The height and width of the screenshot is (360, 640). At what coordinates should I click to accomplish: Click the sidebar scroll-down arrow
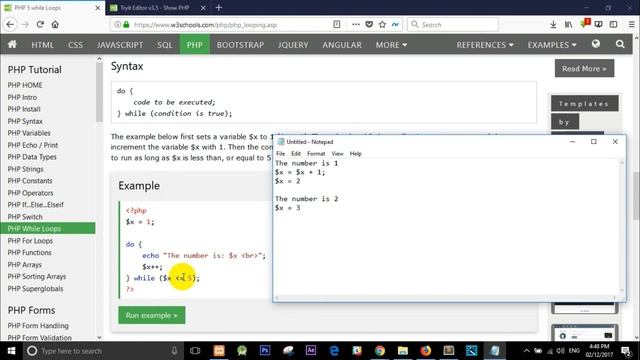[x=99, y=337]
